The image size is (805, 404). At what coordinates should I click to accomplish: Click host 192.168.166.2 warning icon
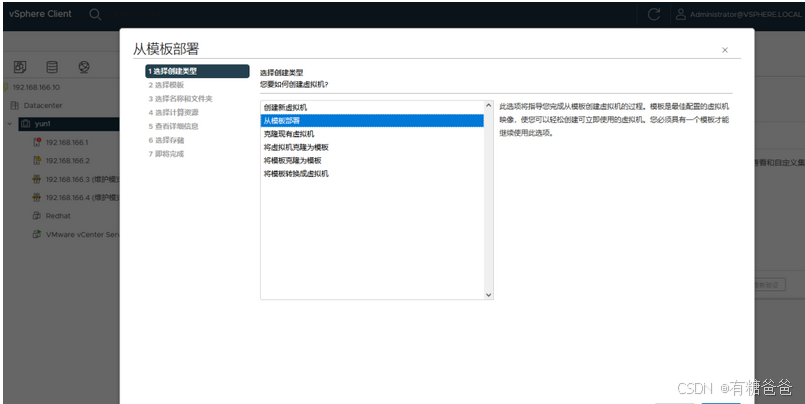(x=36, y=161)
